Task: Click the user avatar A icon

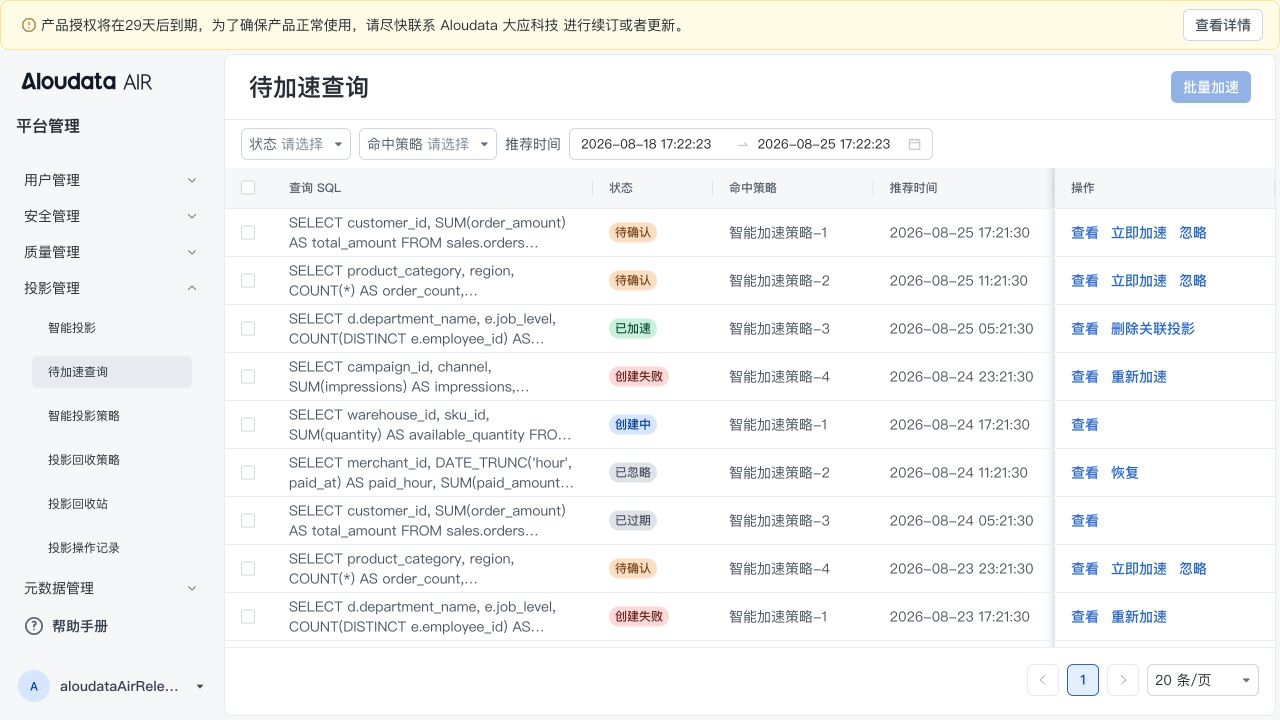Action: click(x=34, y=686)
